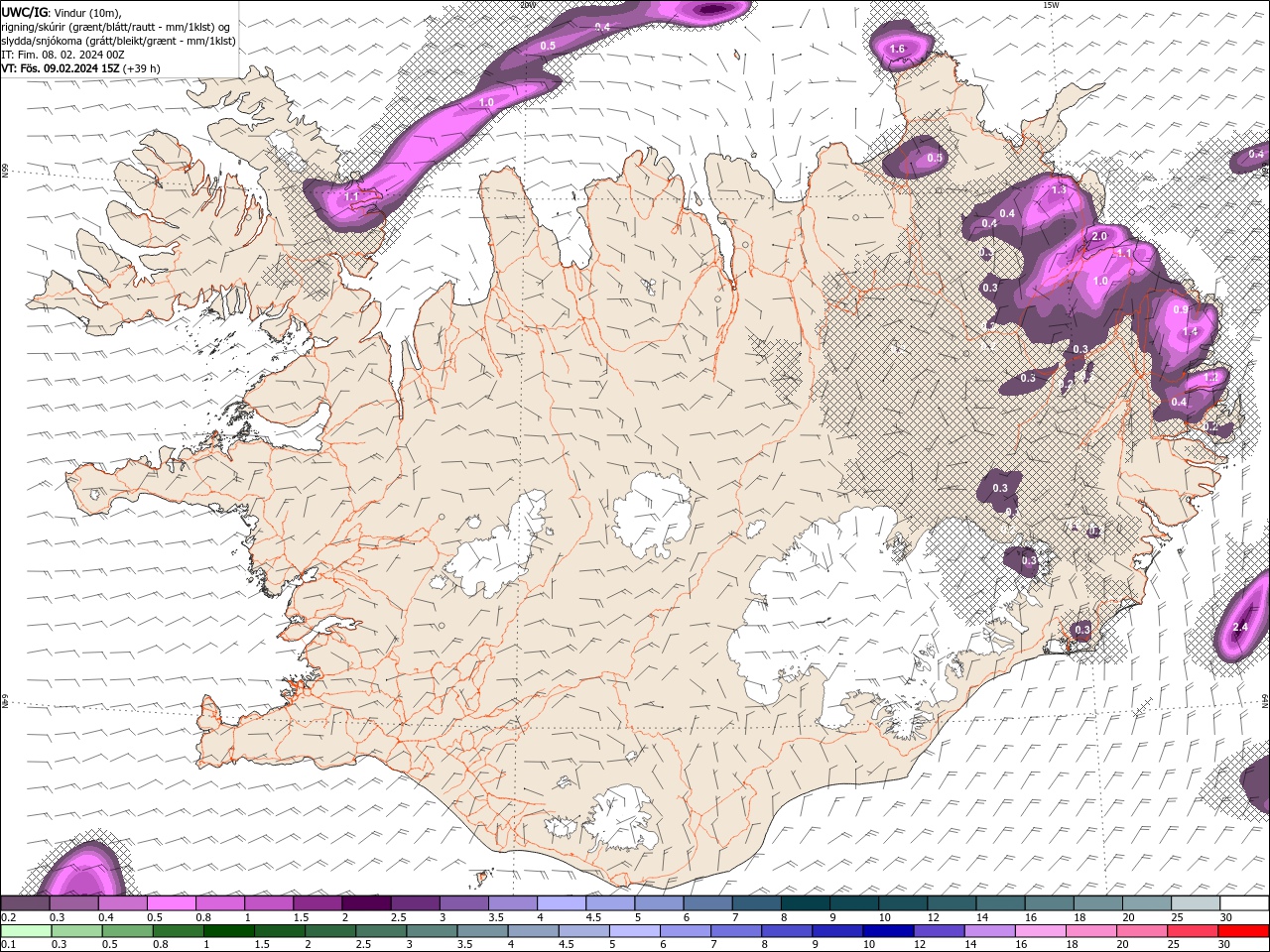Select the 'IT: Fim. 08. 02. 2024 00Z' text

pyautogui.click(x=63, y=55)
